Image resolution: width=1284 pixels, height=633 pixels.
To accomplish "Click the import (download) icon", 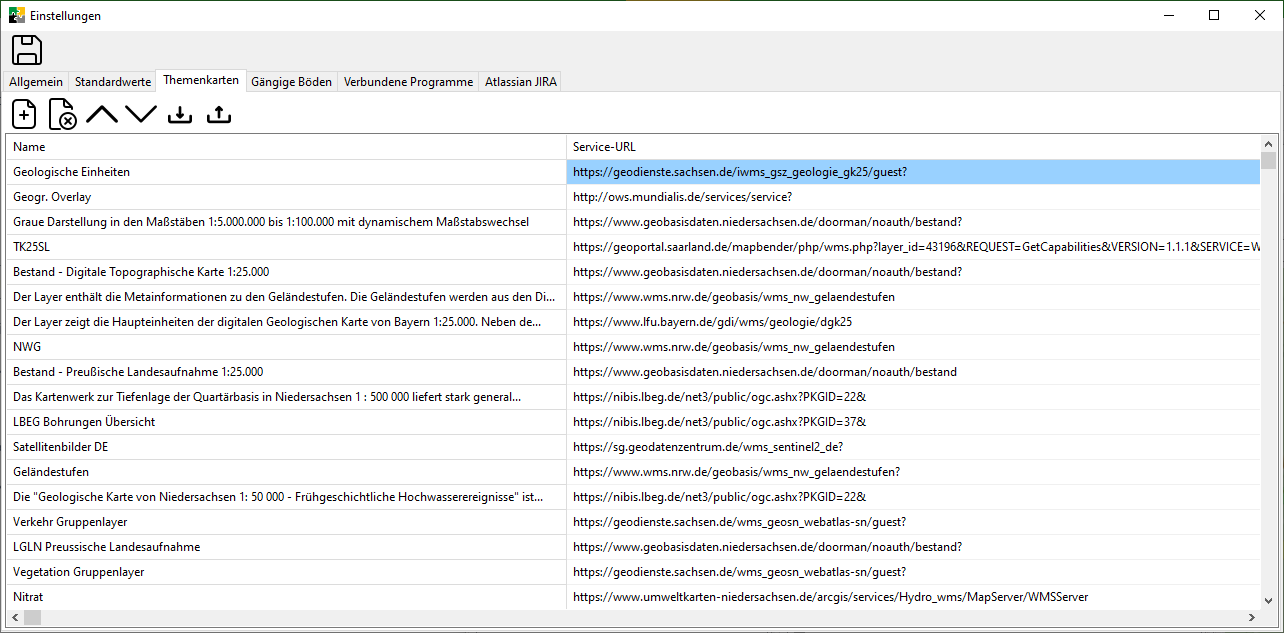I will pyautogui.click(x=180, y=114).
